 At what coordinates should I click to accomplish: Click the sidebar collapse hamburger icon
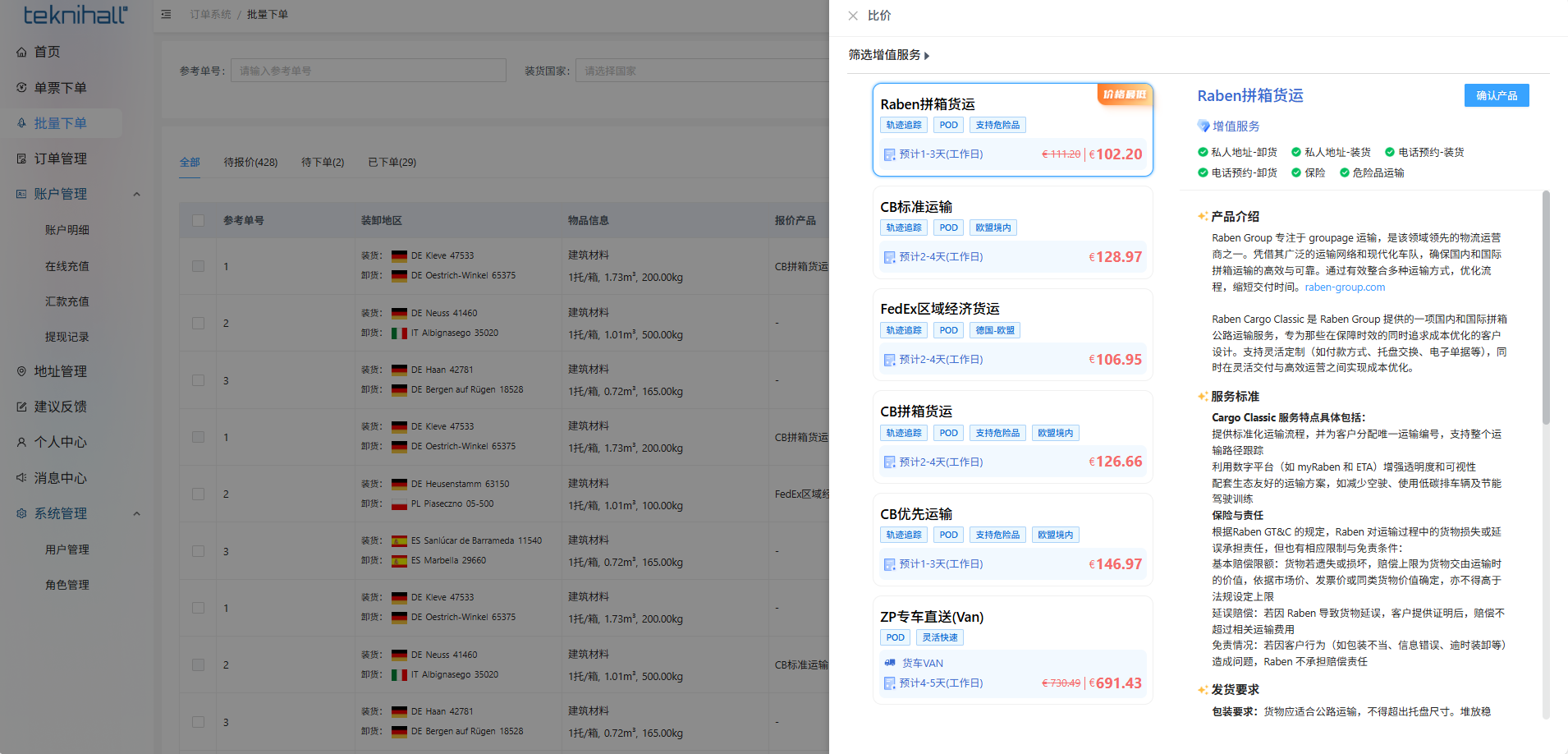166,14
